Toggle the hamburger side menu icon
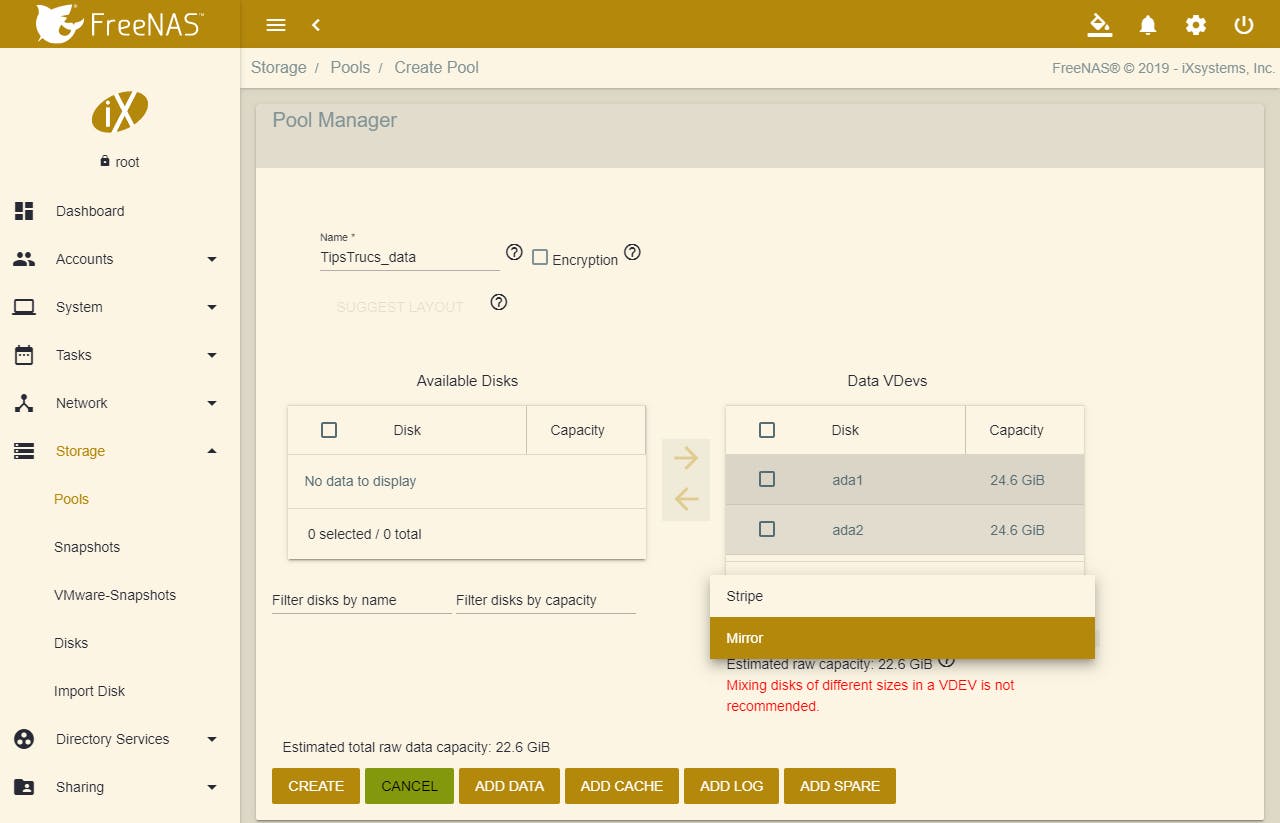 pos(276,25)
